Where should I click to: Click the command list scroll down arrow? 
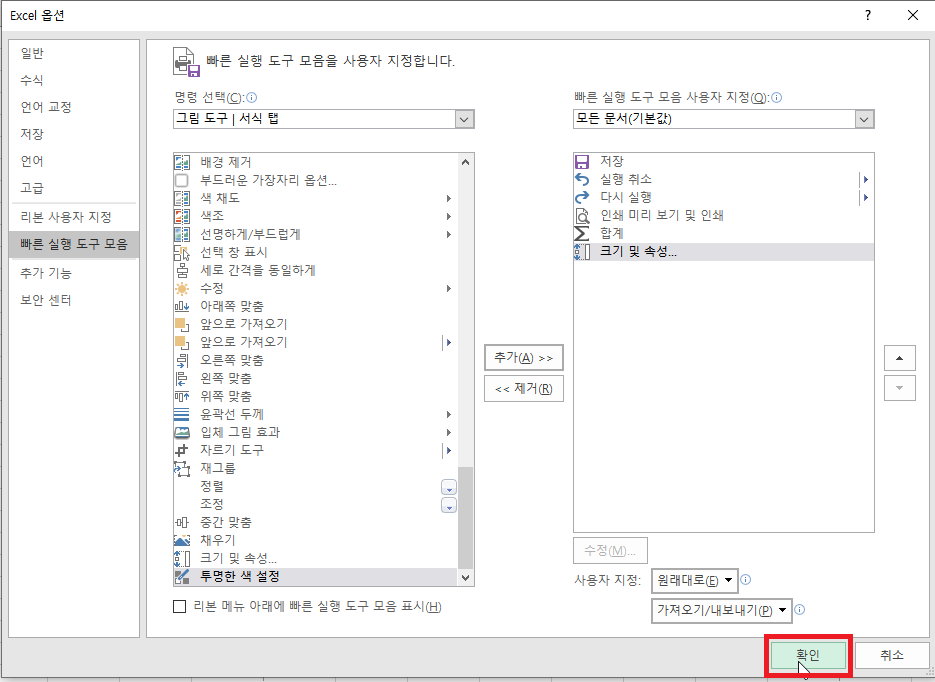[x=465, y=578]
